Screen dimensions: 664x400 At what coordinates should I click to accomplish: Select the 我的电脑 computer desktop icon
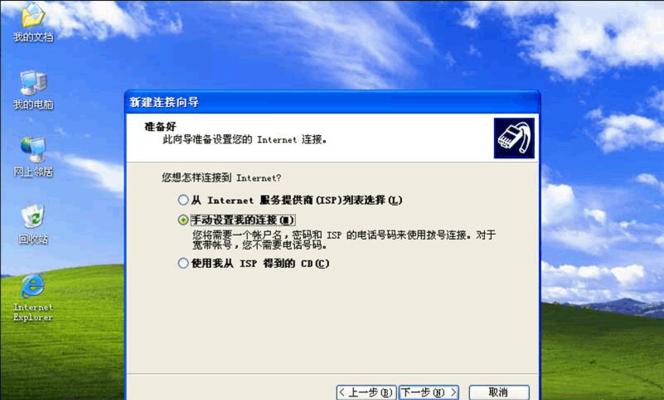(x=33, y=90)
